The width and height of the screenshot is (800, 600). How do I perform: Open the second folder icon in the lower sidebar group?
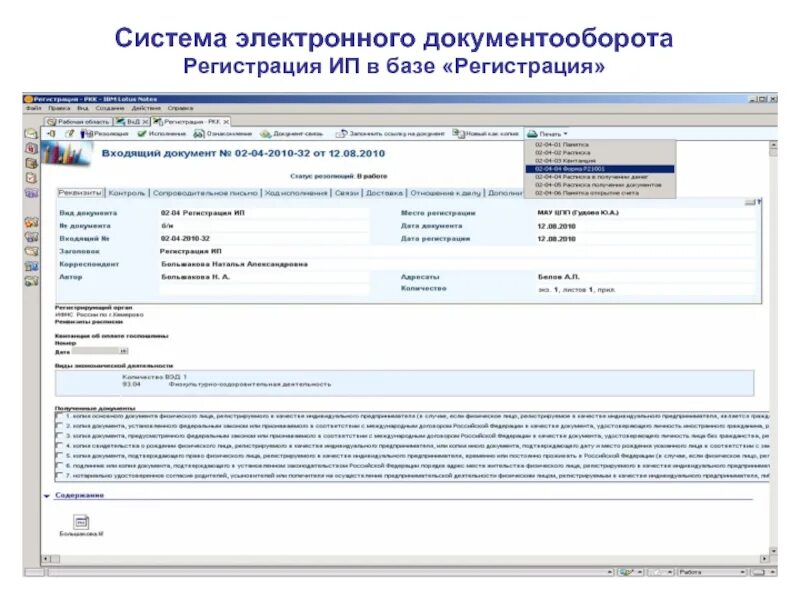(31, 237)
